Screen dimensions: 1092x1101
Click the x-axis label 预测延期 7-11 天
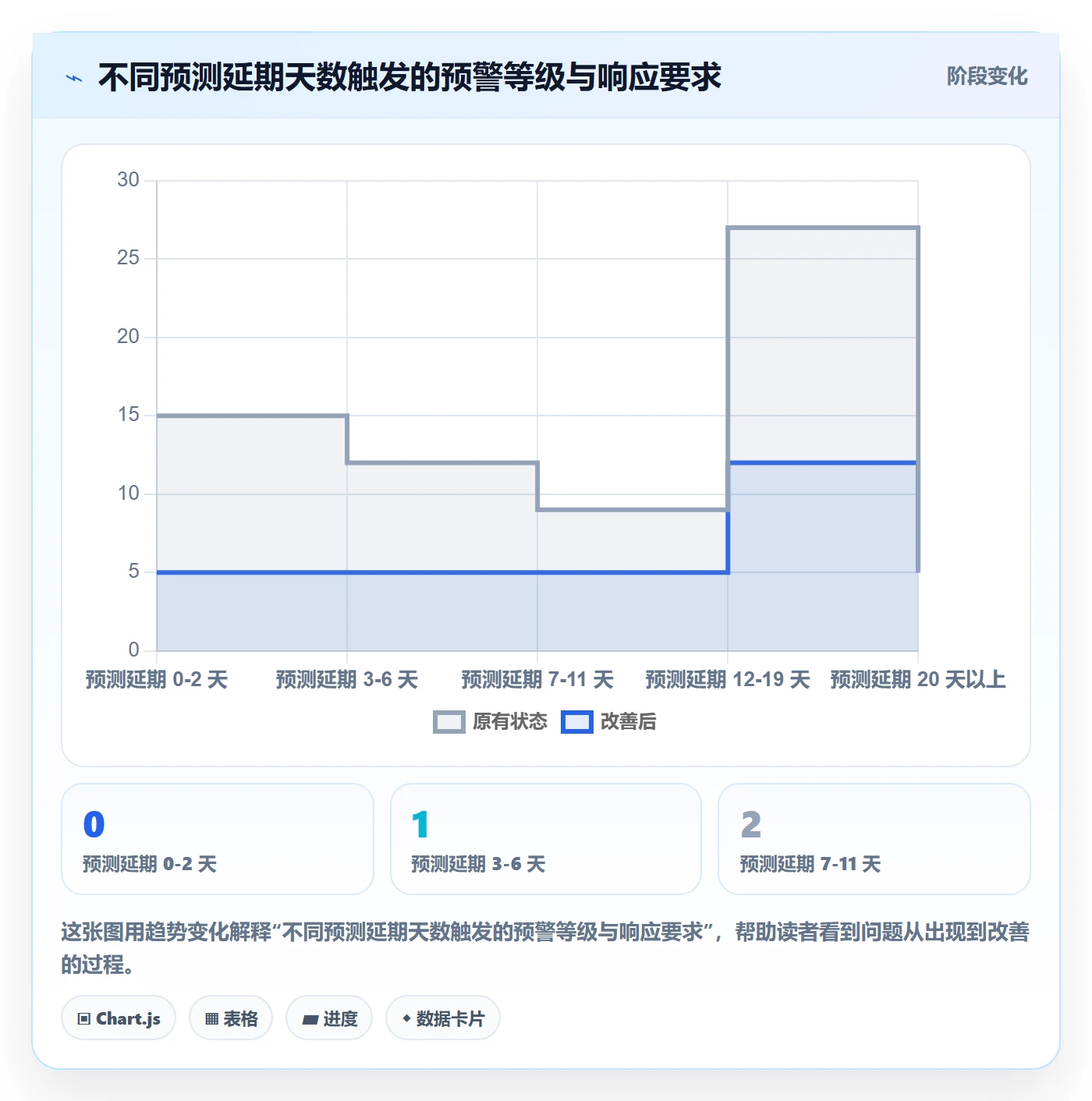tap(537, 680)
